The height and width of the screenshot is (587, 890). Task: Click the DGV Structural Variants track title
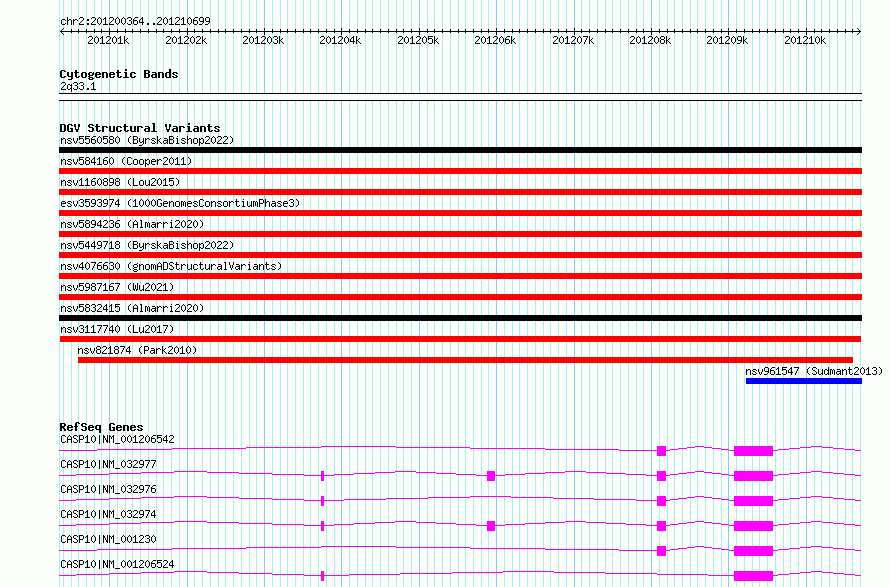click(140, 128)
